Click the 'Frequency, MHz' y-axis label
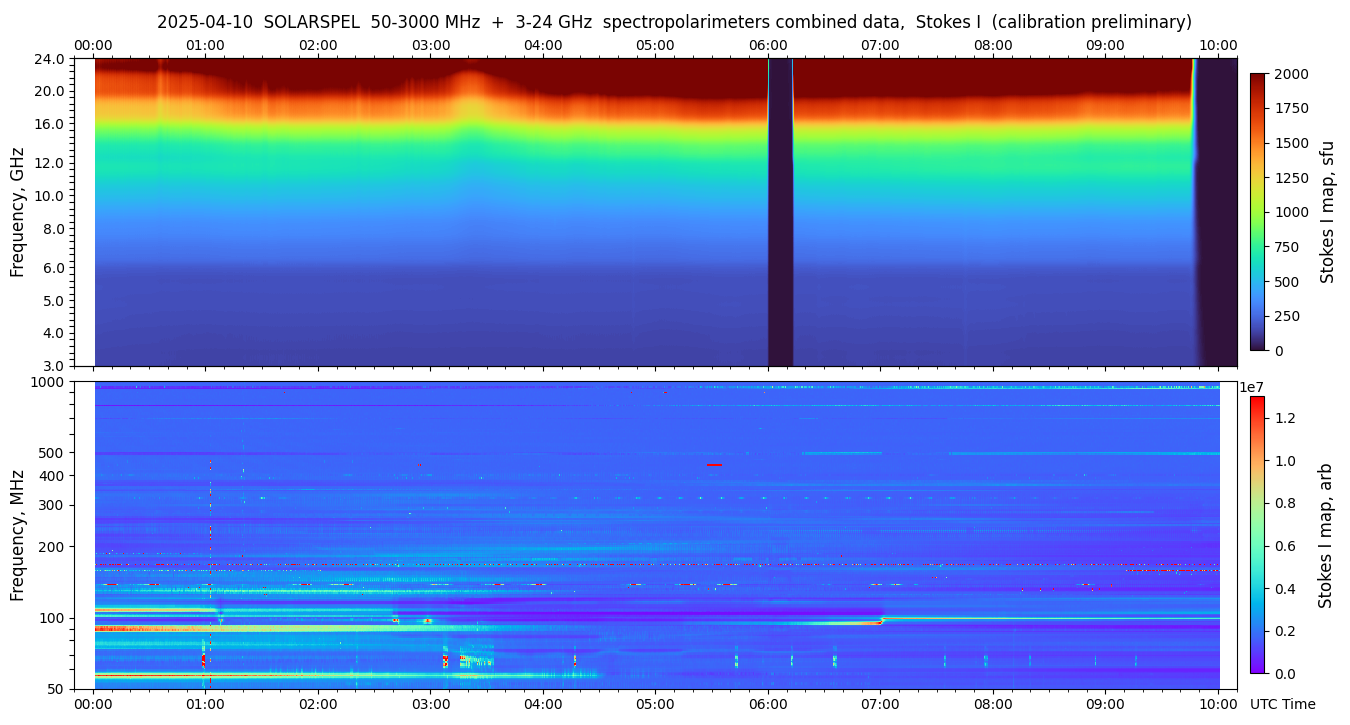 [x=17, y=535]
